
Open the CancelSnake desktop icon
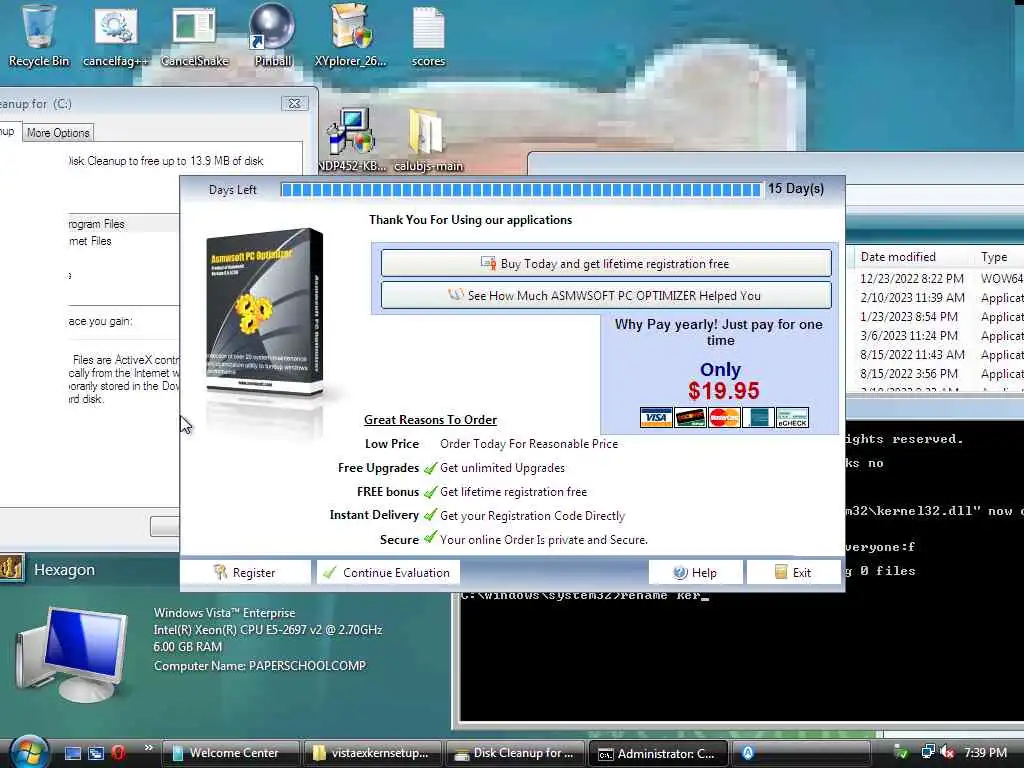[194, 36]
